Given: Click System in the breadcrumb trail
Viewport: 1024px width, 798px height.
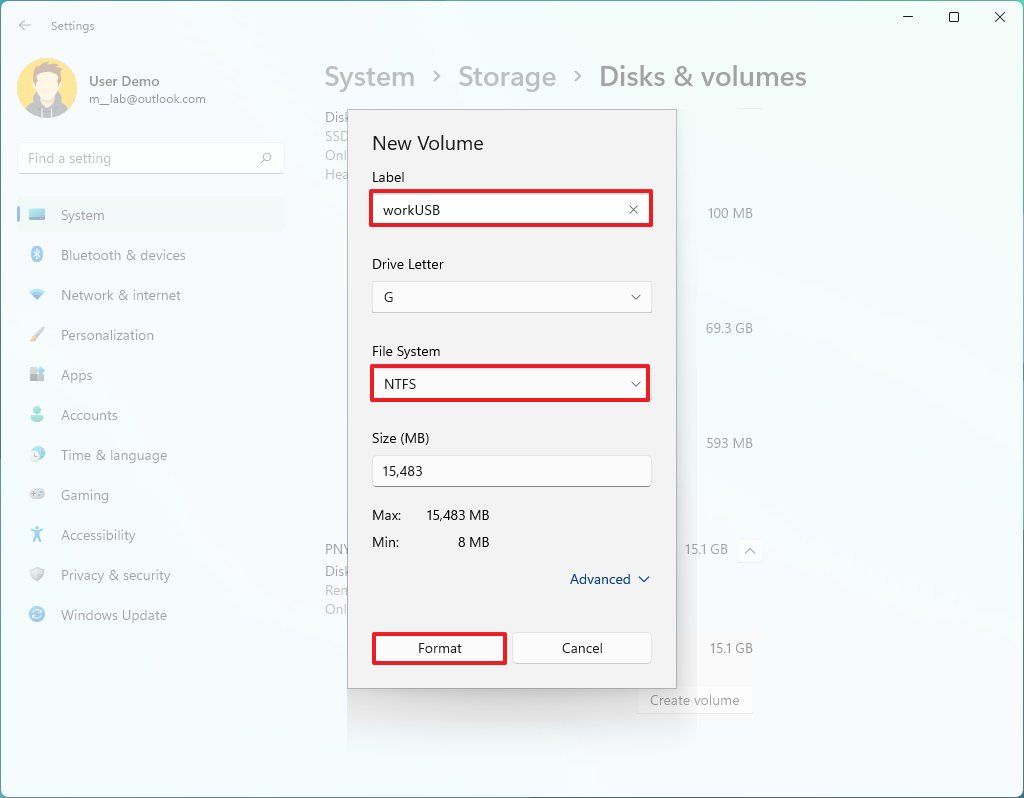Looking at the screenshot, I should coord(369,76).
